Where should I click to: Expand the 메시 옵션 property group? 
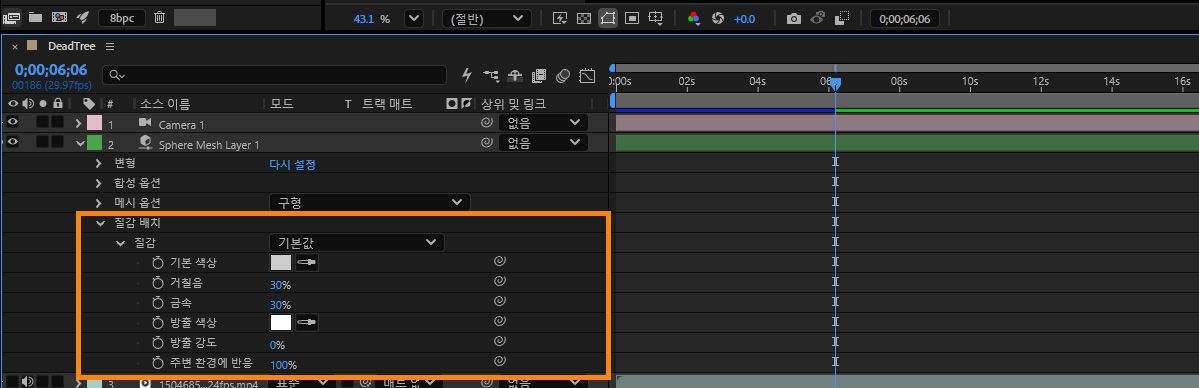click(x=99, y=203)
